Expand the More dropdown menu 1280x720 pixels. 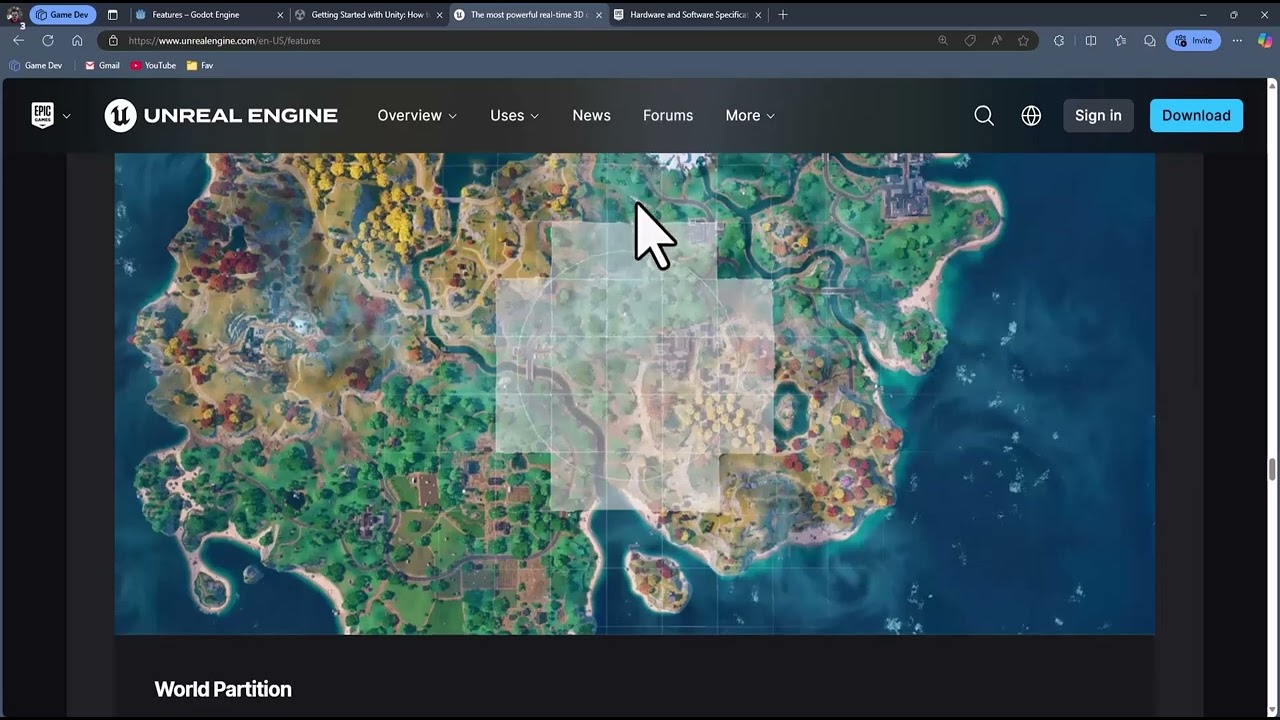click(750, 116)
